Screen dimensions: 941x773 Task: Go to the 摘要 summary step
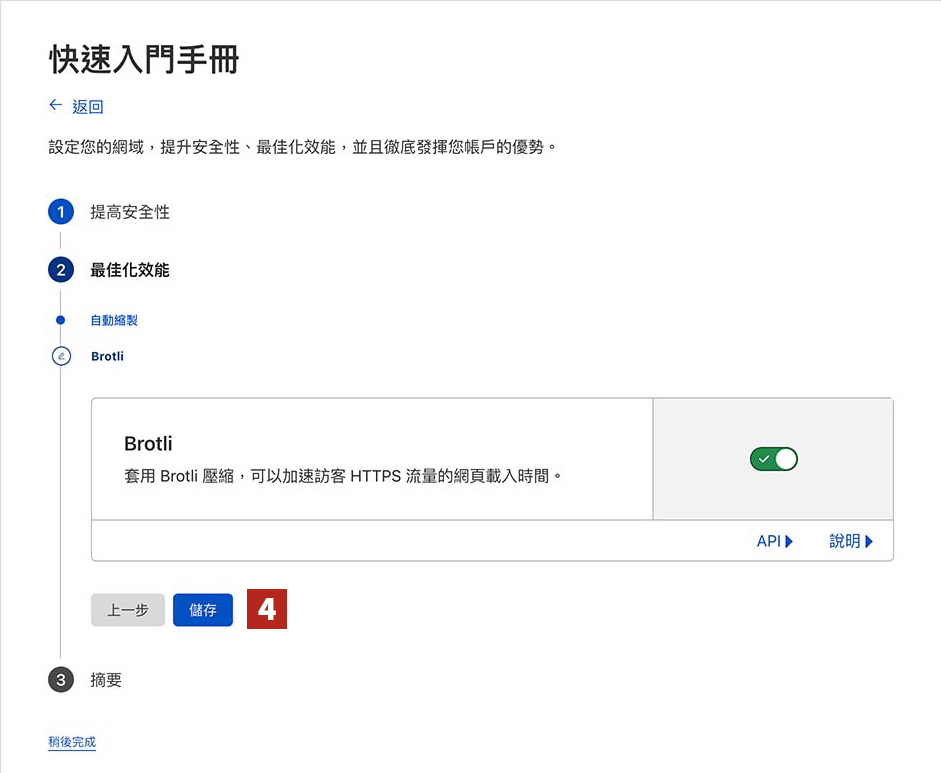coord(106,680)
